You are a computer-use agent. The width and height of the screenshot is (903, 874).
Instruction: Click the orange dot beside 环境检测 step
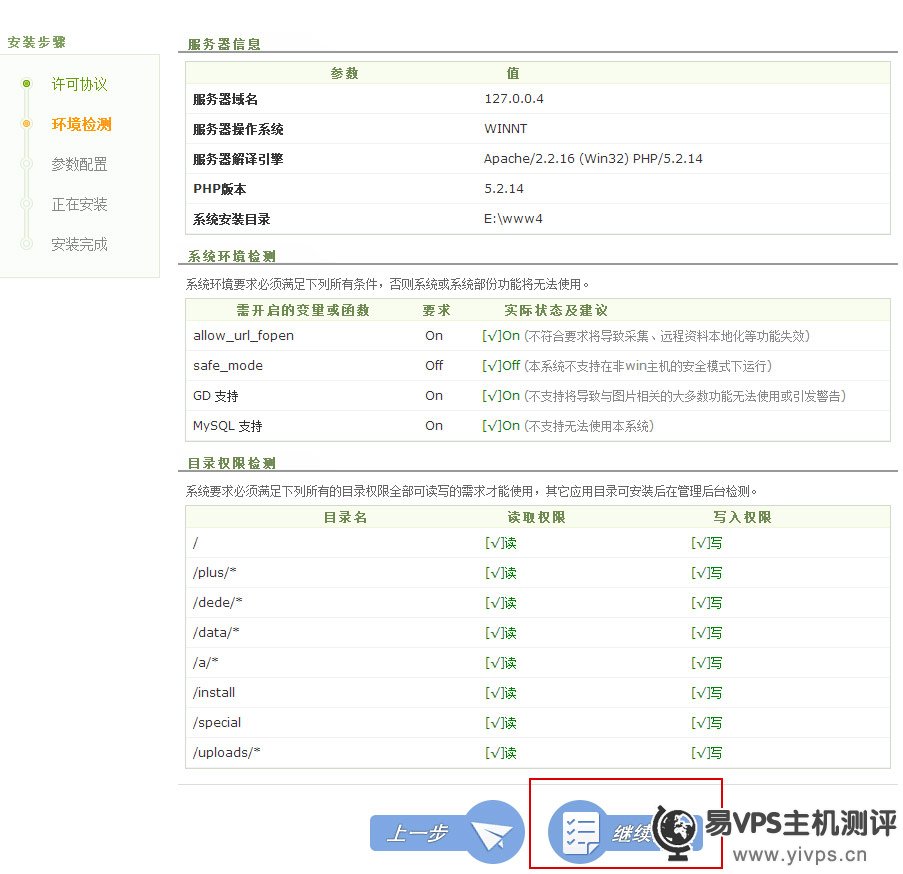[25, 124]
